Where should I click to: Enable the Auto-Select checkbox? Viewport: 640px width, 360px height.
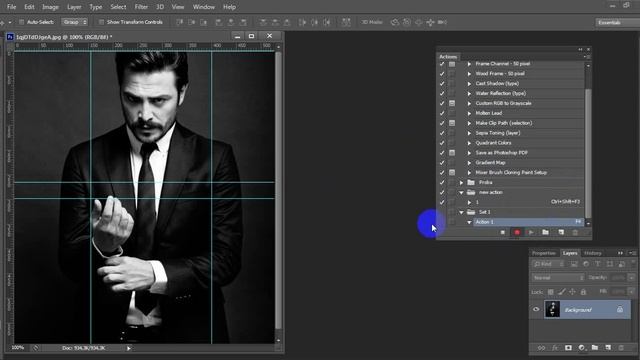point(22,22)
